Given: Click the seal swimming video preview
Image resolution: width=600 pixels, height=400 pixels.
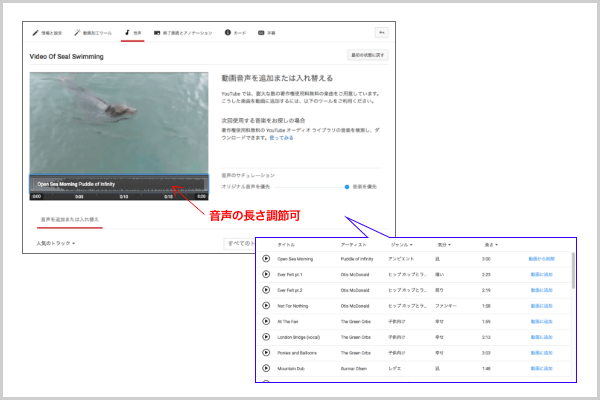Looking at the screenshot, I should pos(119,123).
